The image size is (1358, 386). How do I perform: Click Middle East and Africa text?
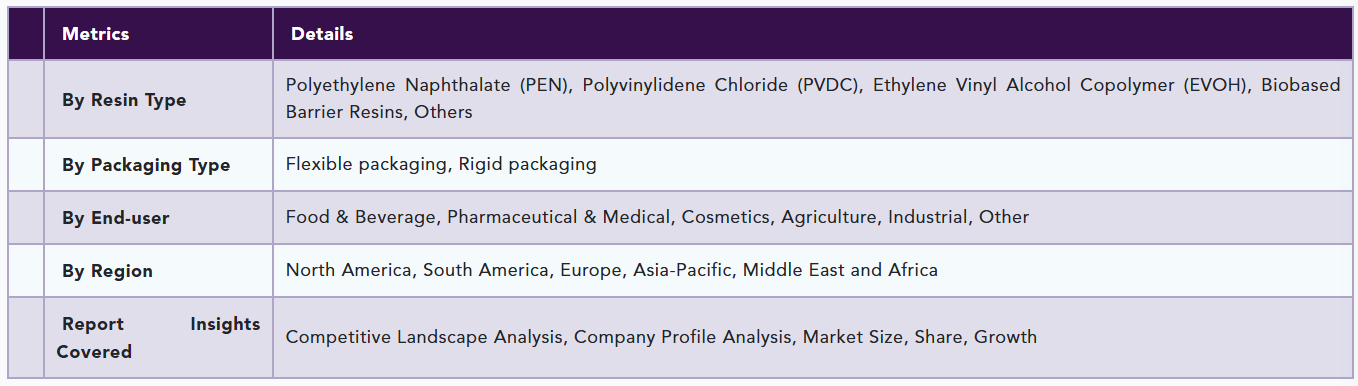[x=840, y=270]
